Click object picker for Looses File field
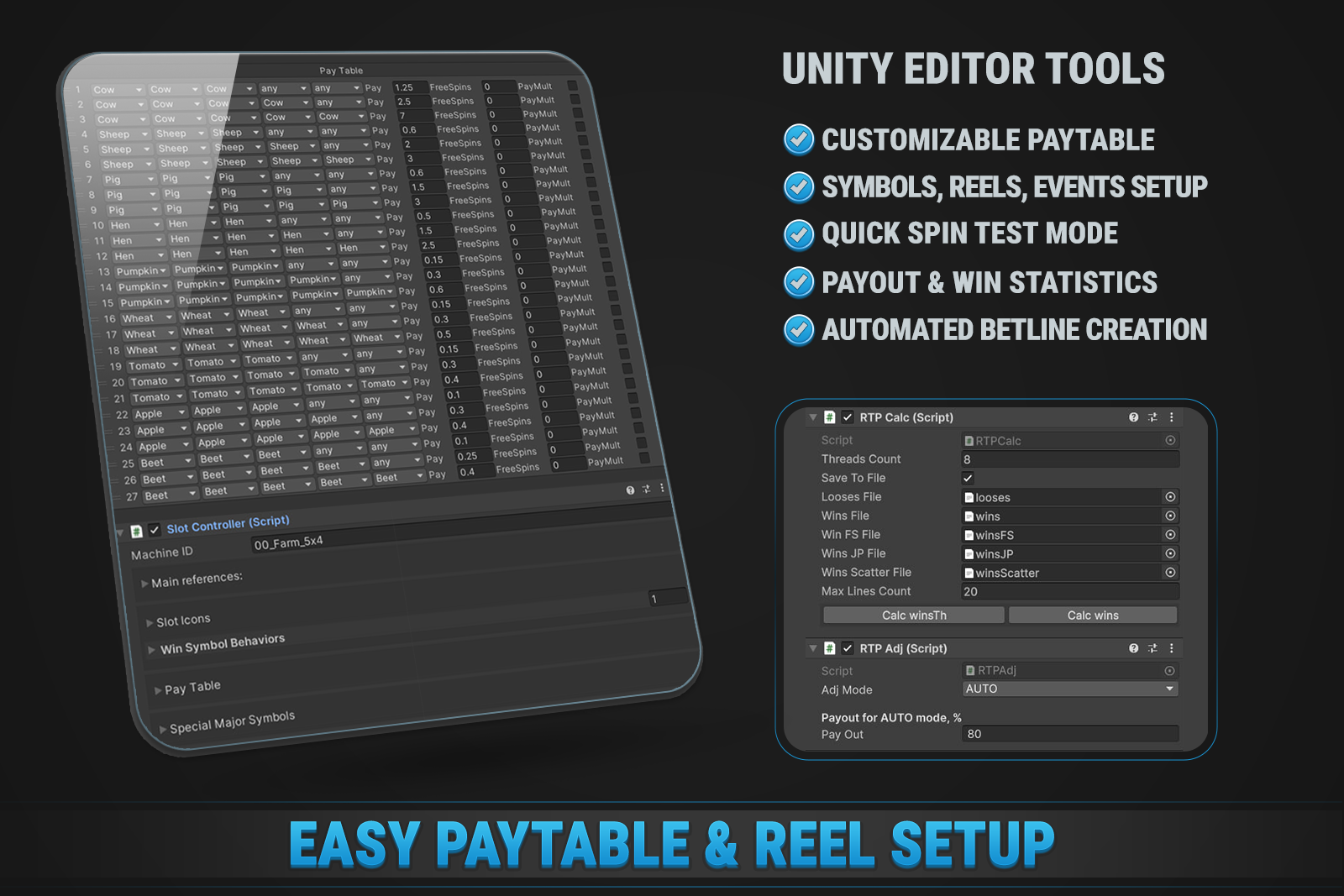The width and height of the screenshot is (1344, 896). point(1170,497)
